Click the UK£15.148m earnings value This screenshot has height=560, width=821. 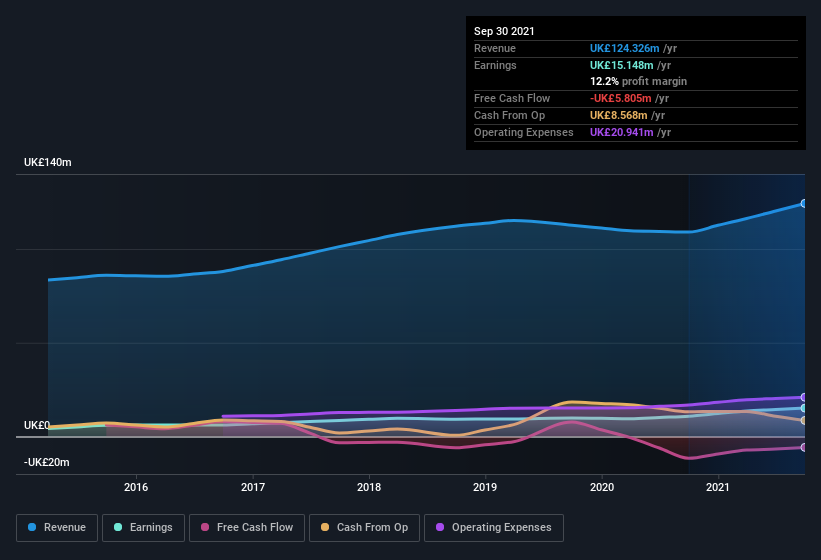622,65
